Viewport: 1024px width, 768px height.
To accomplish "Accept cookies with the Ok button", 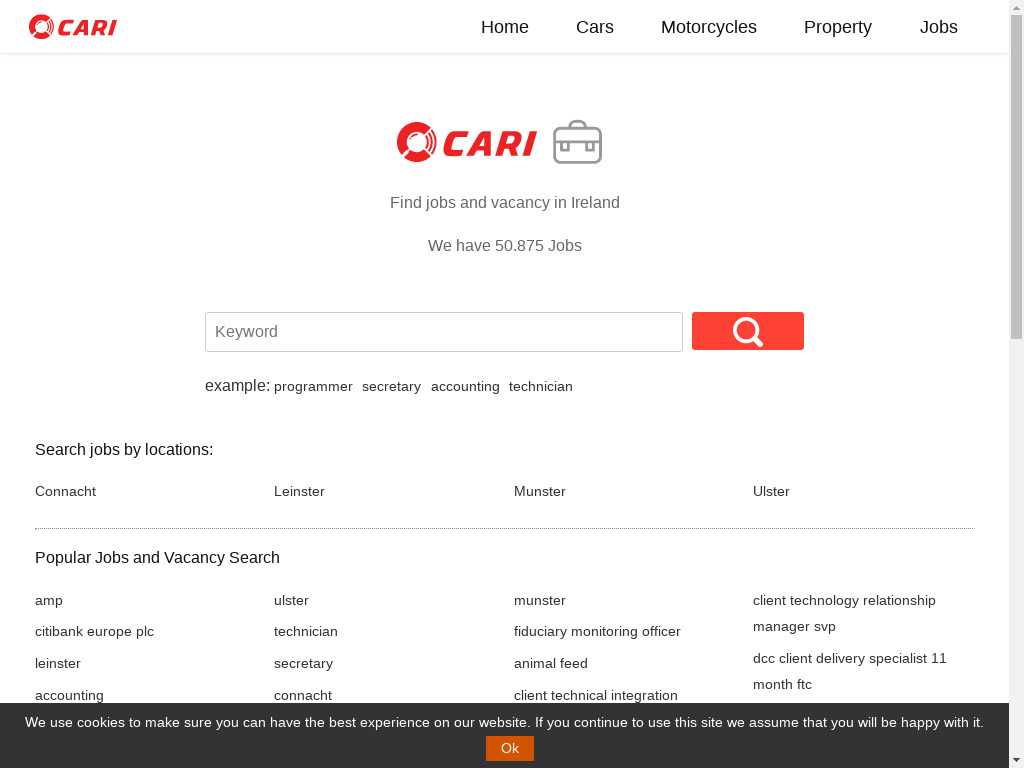I will (509, 748).
